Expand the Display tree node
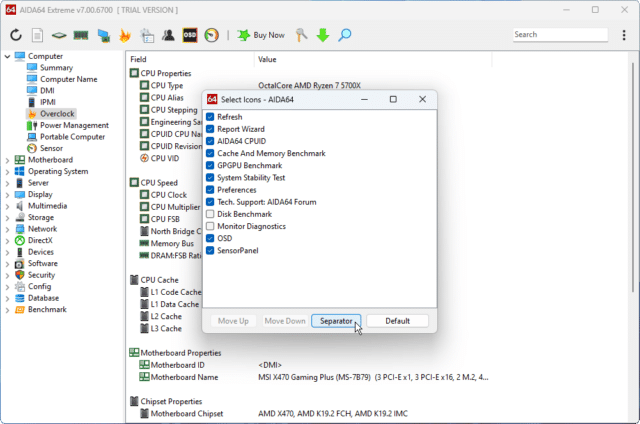 click(x=7, y=195)
